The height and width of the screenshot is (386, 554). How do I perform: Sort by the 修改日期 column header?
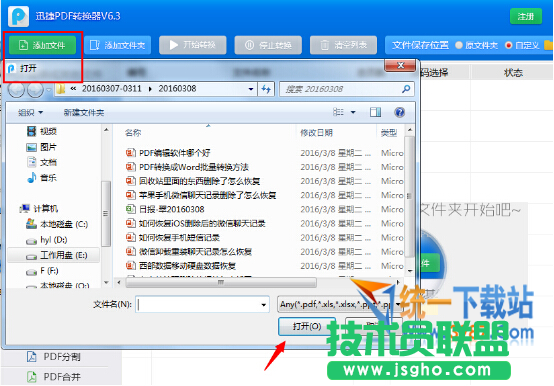[x=316, y=133]
